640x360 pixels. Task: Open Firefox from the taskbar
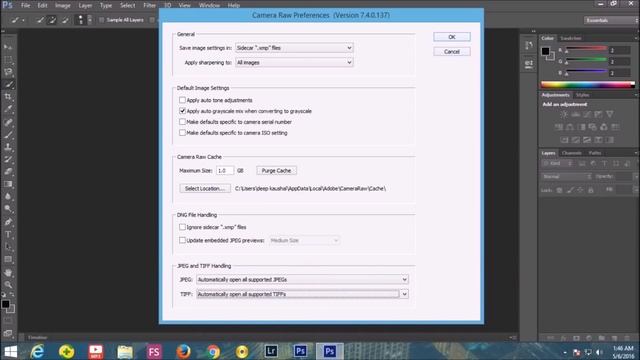[183, 351]
